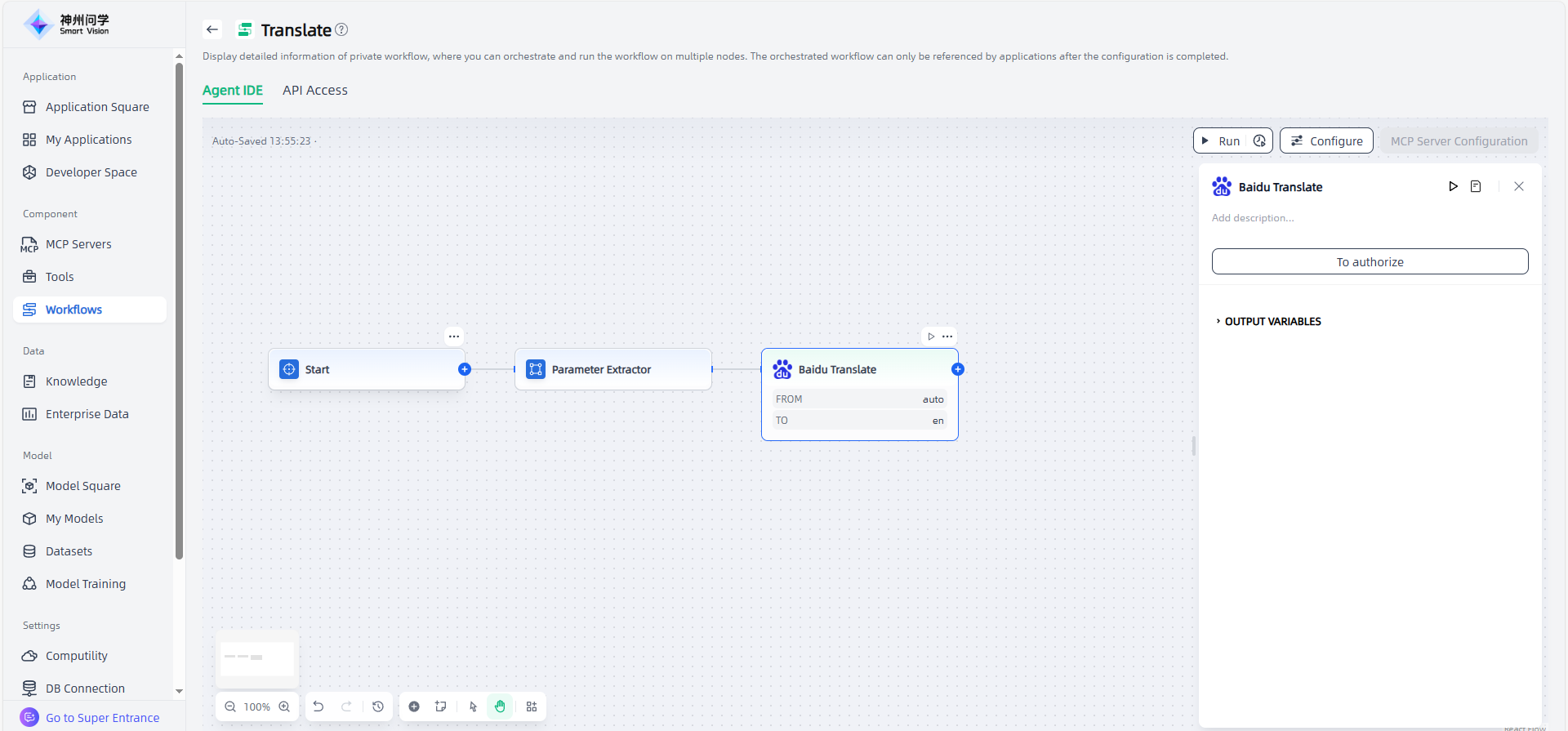Open the Baidu Translate node more menu
The height and width of the screenshot is (731, 1568).
[x=947, y=336]
